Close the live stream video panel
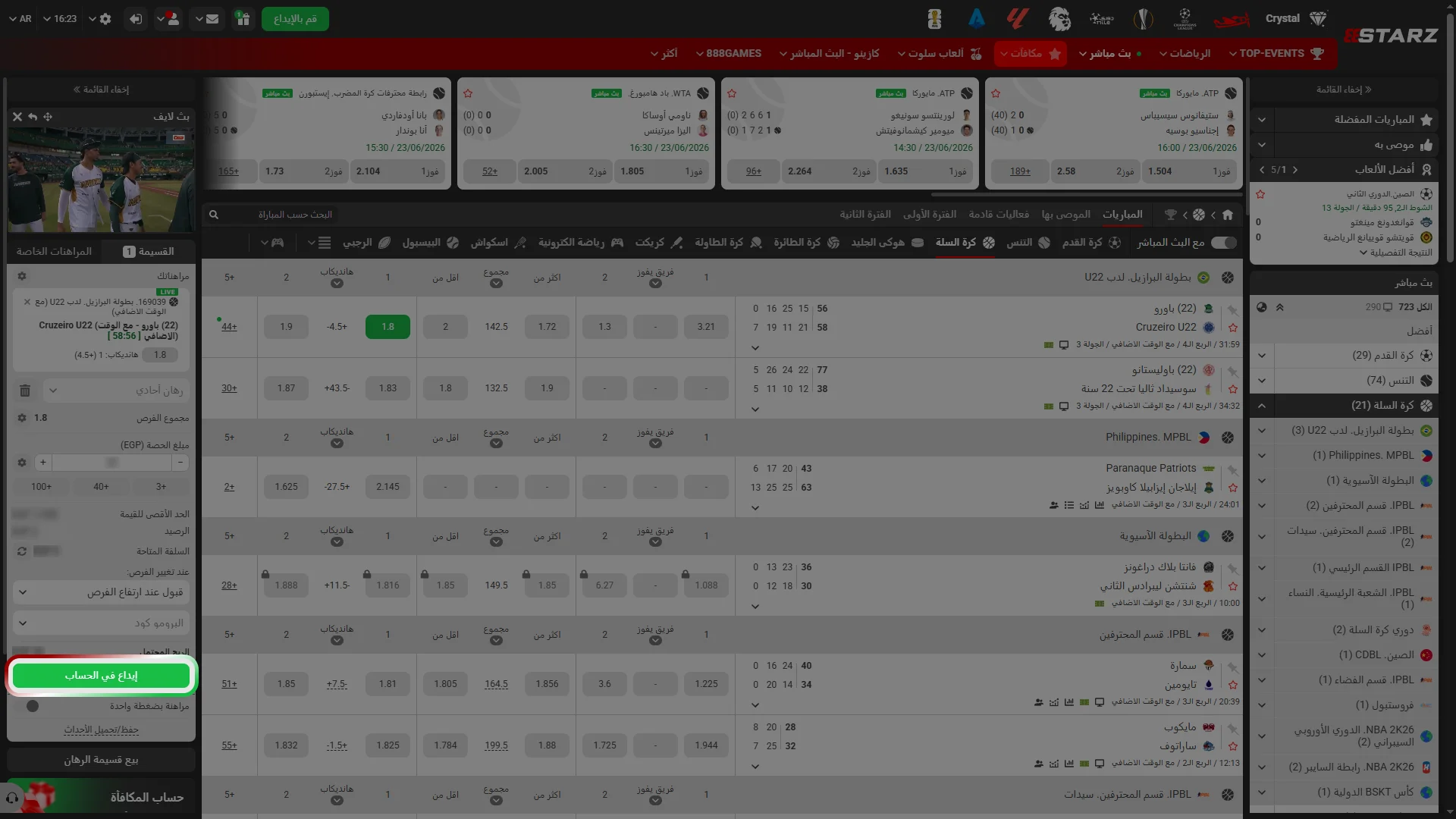The height and width of the screenshot is (819, 1456). click(x=17, y=117)
